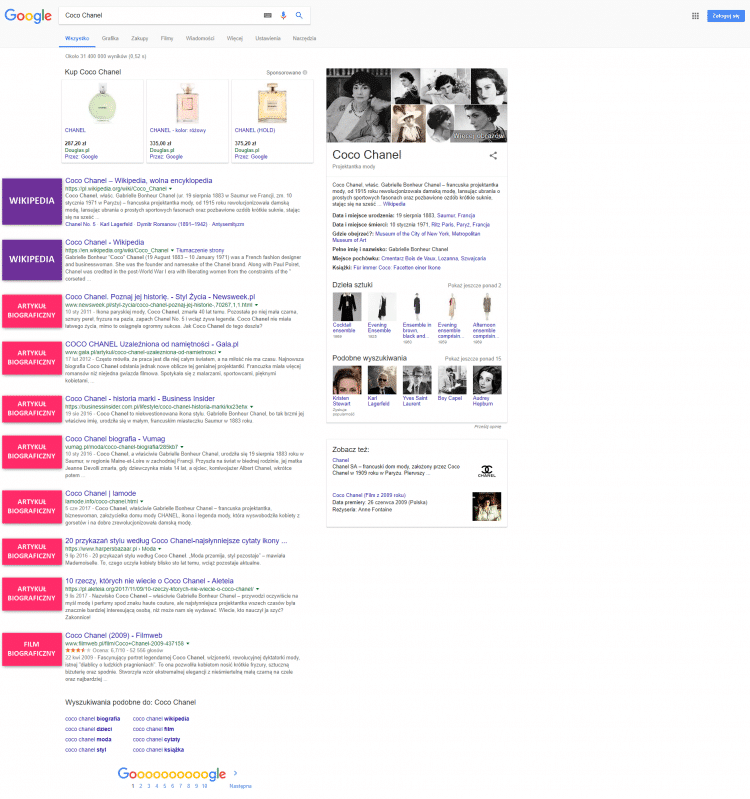Image resolution: width=750 pixels, height=799 pixels.
Task: Open 10 rzeczy, których nie wiecie - Aleteia
Action: (149, 581)
